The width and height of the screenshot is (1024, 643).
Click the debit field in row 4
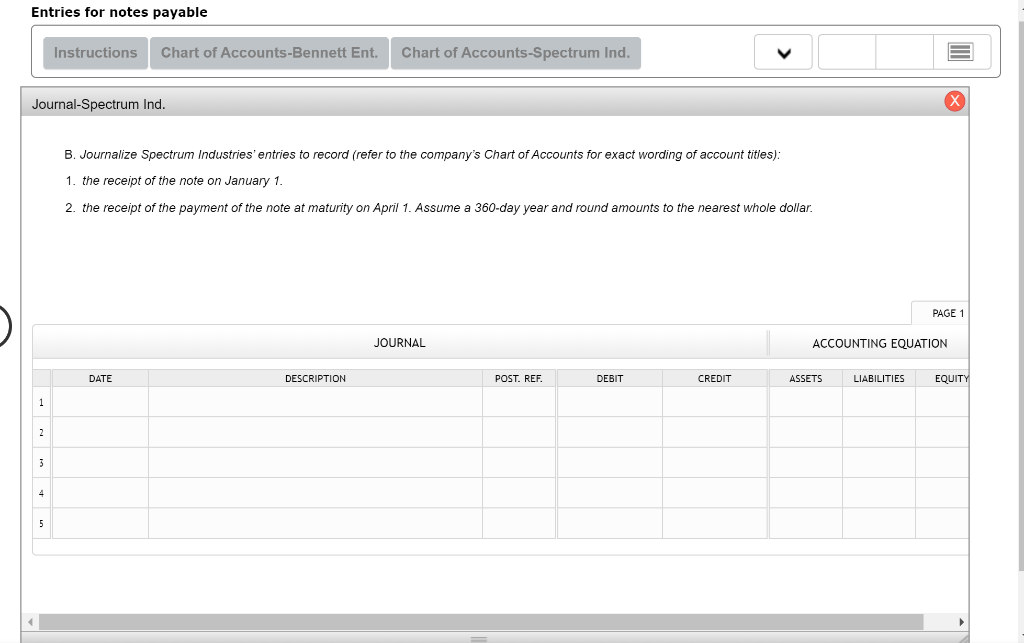[x=610, y=493]
